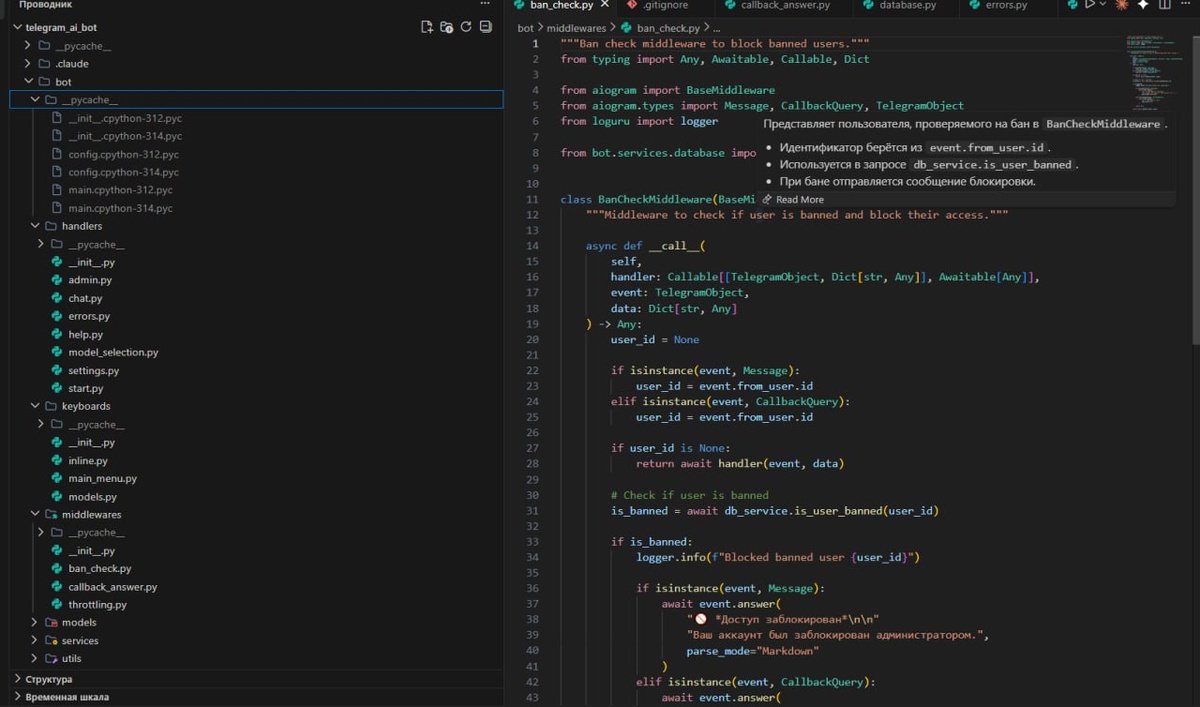1200x707 pixels.
Task: Click the editor vertical scrollbar
Action: click(x=1194, y=190)
